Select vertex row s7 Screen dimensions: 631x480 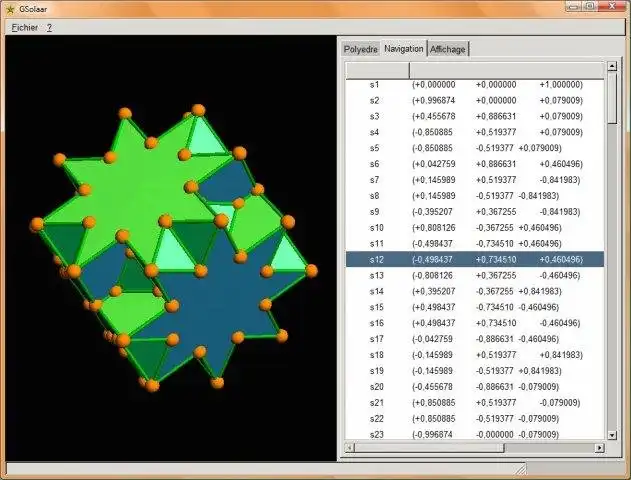coord(475,180)
